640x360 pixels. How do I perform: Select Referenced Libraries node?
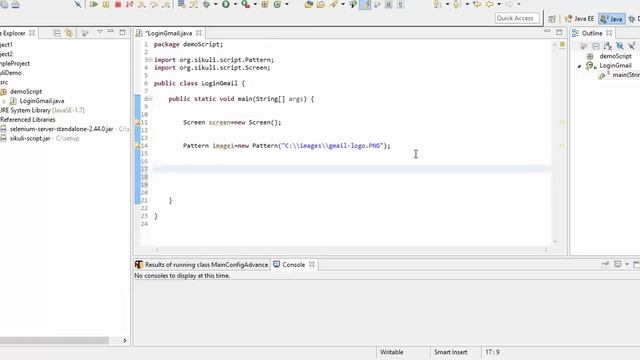click(27, 120)
